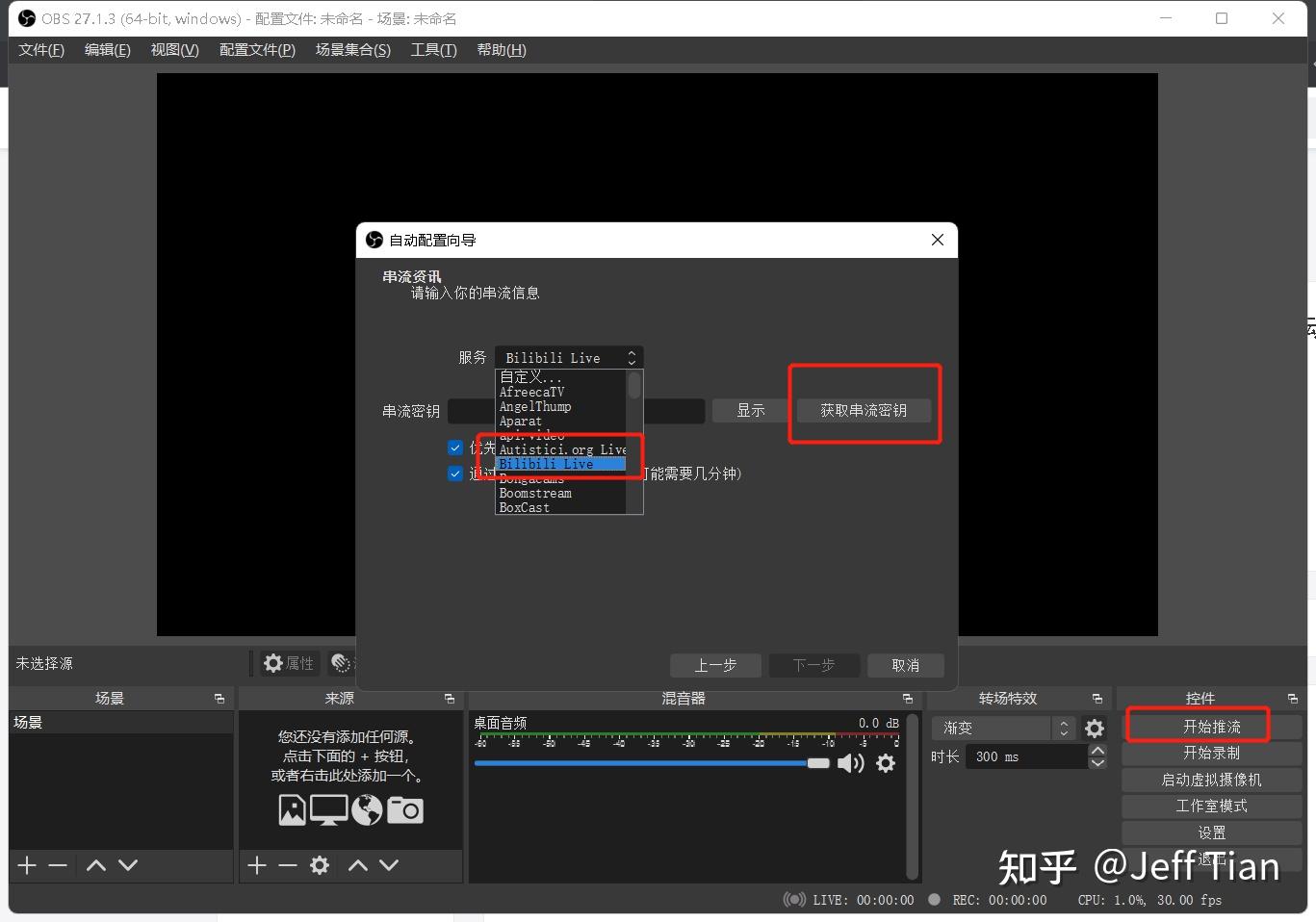Screen dimensions: 1316x922
Task: Decrease 时长 duration with down arrow
Action: click(1097, 762)
